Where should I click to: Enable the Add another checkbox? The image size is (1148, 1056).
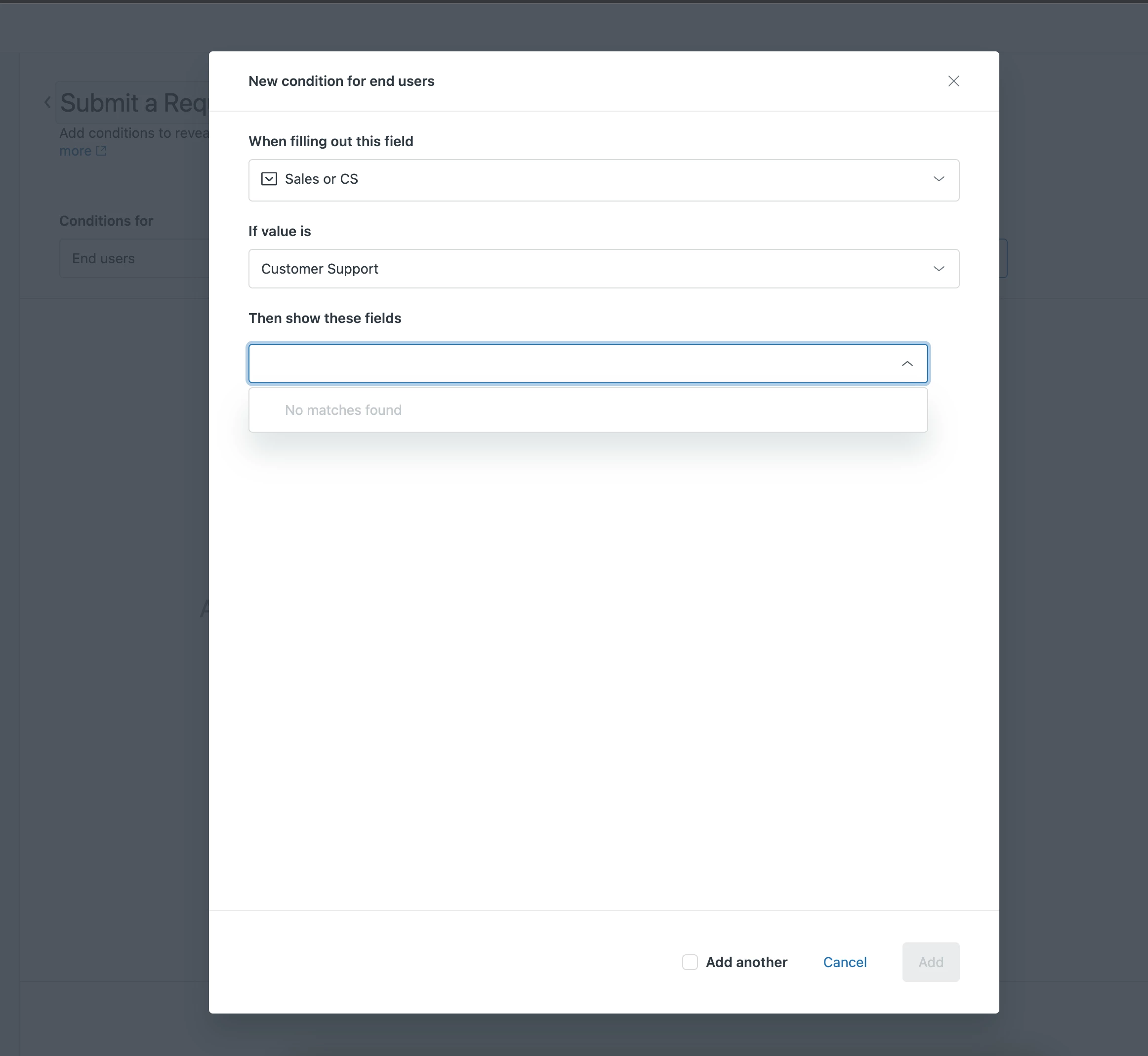(690, 962)
